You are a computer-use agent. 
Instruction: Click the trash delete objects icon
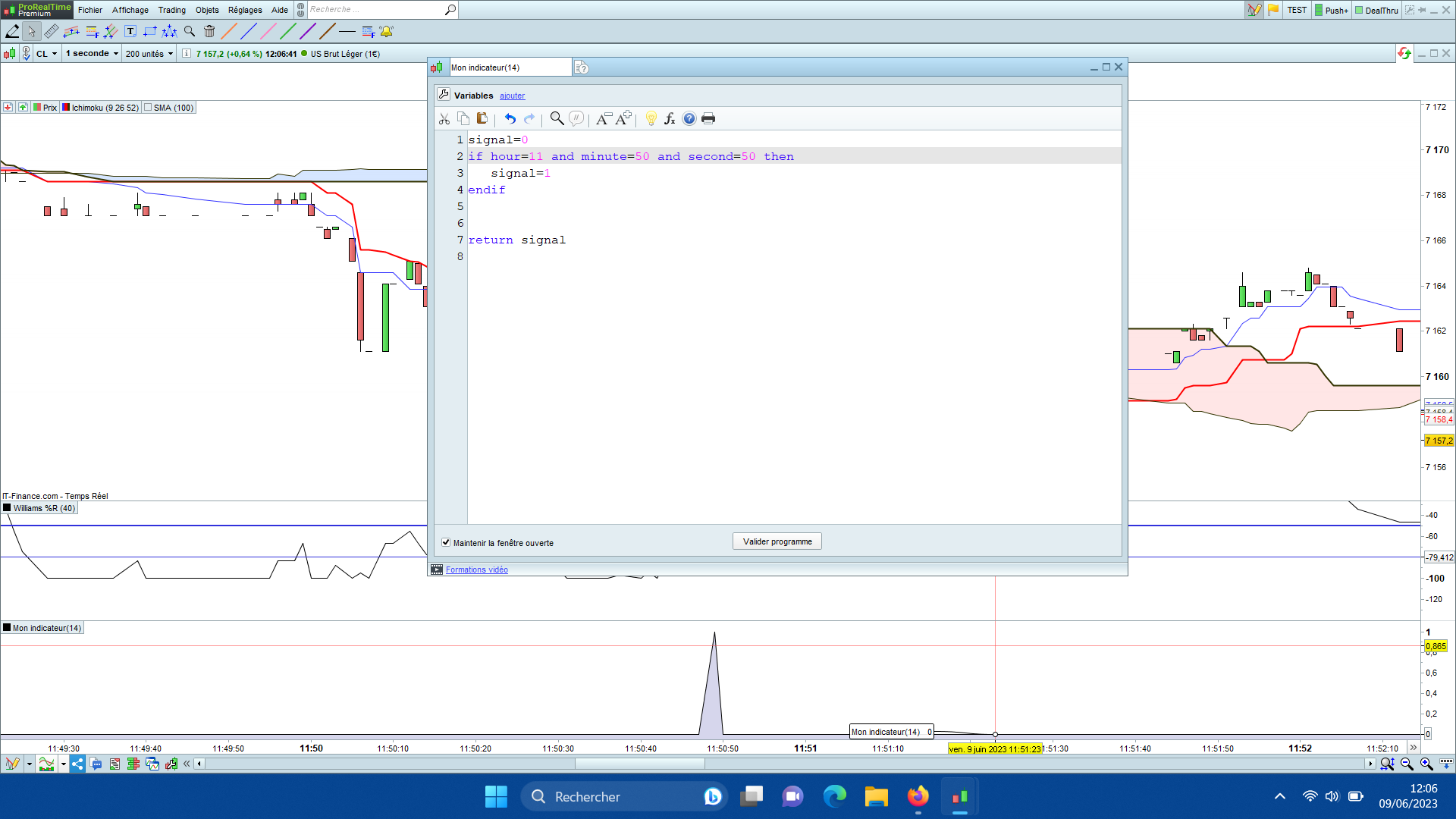pyautogui.click(x=209, y=31)
